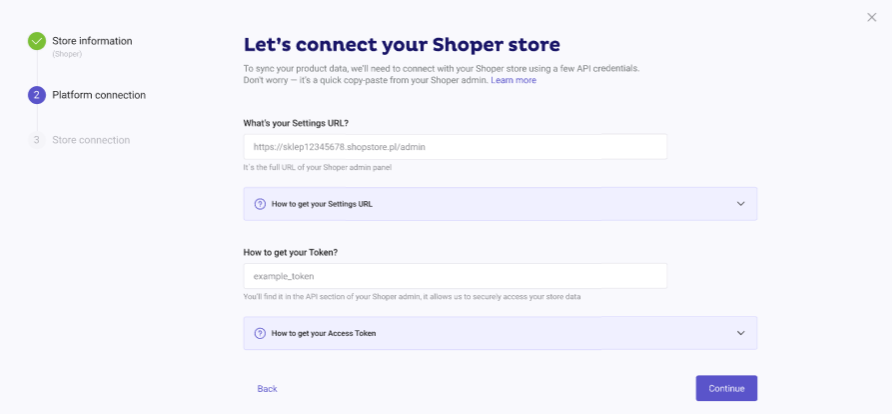Expand "How to get your Settings URL" text
The width and height of the screenshot is (892, 414).
[x=328, y=204]
